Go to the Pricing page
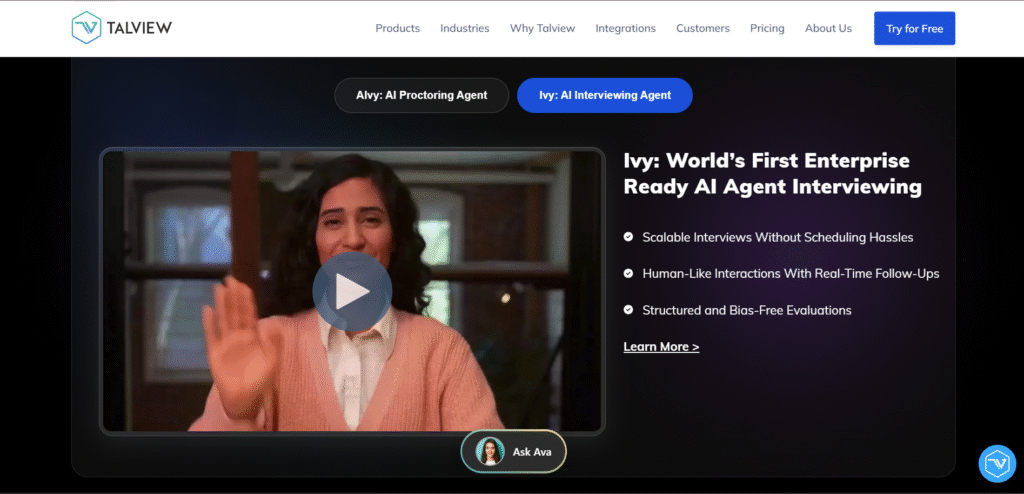The width and height of the screenshot is (1024, 494). tap(767, 28)
